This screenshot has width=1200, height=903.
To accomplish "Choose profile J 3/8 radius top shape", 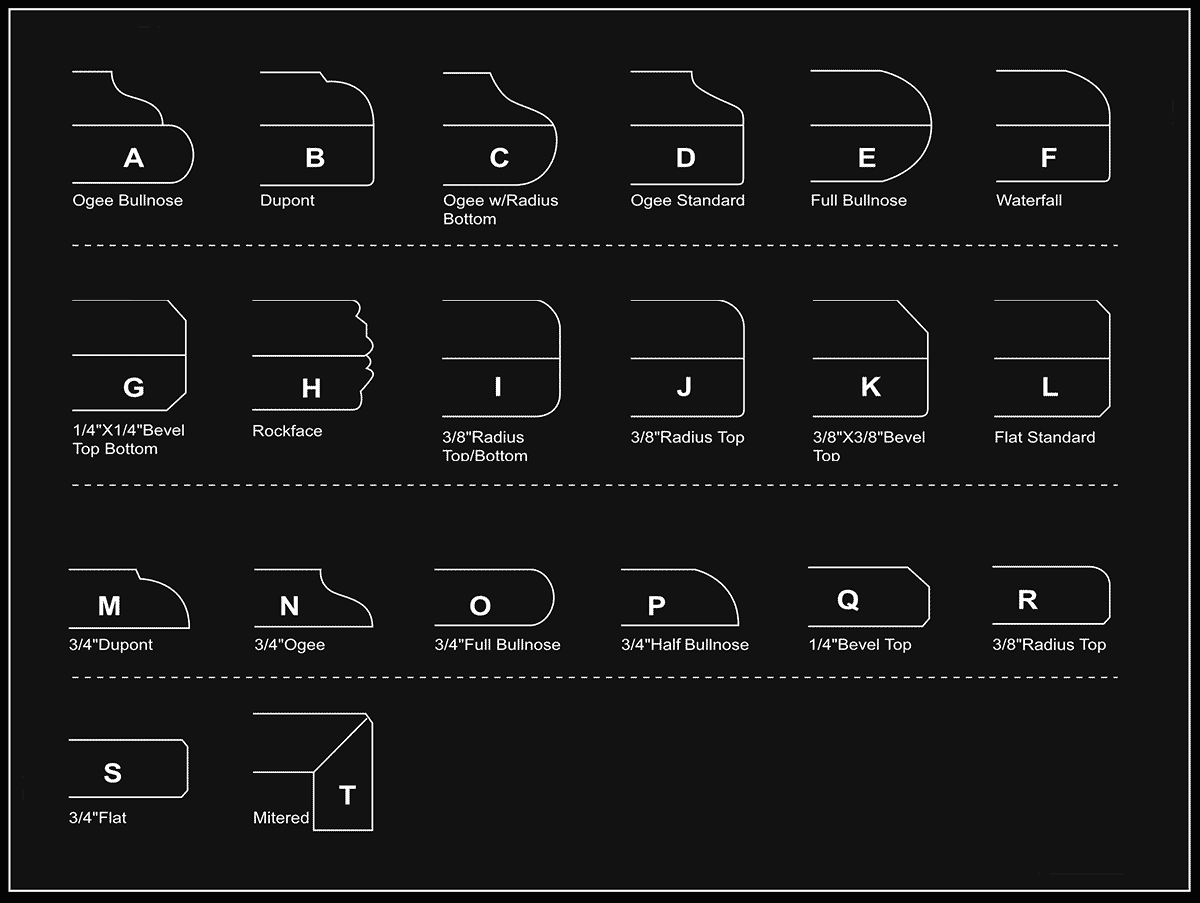I will click(x=687, y=358).
